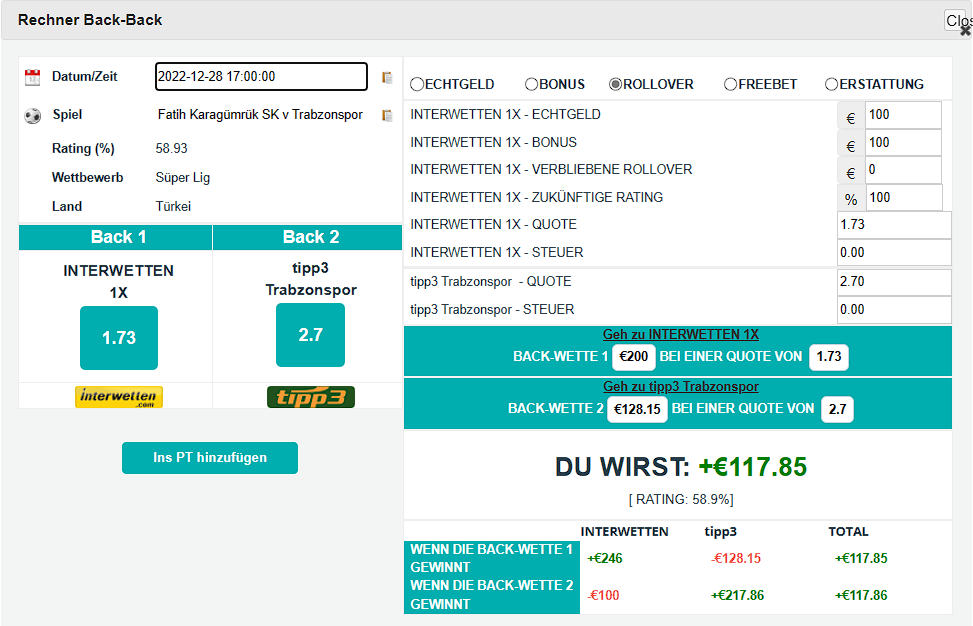
Task: Select the FREEBET radio option
Action: click(730, 84)
